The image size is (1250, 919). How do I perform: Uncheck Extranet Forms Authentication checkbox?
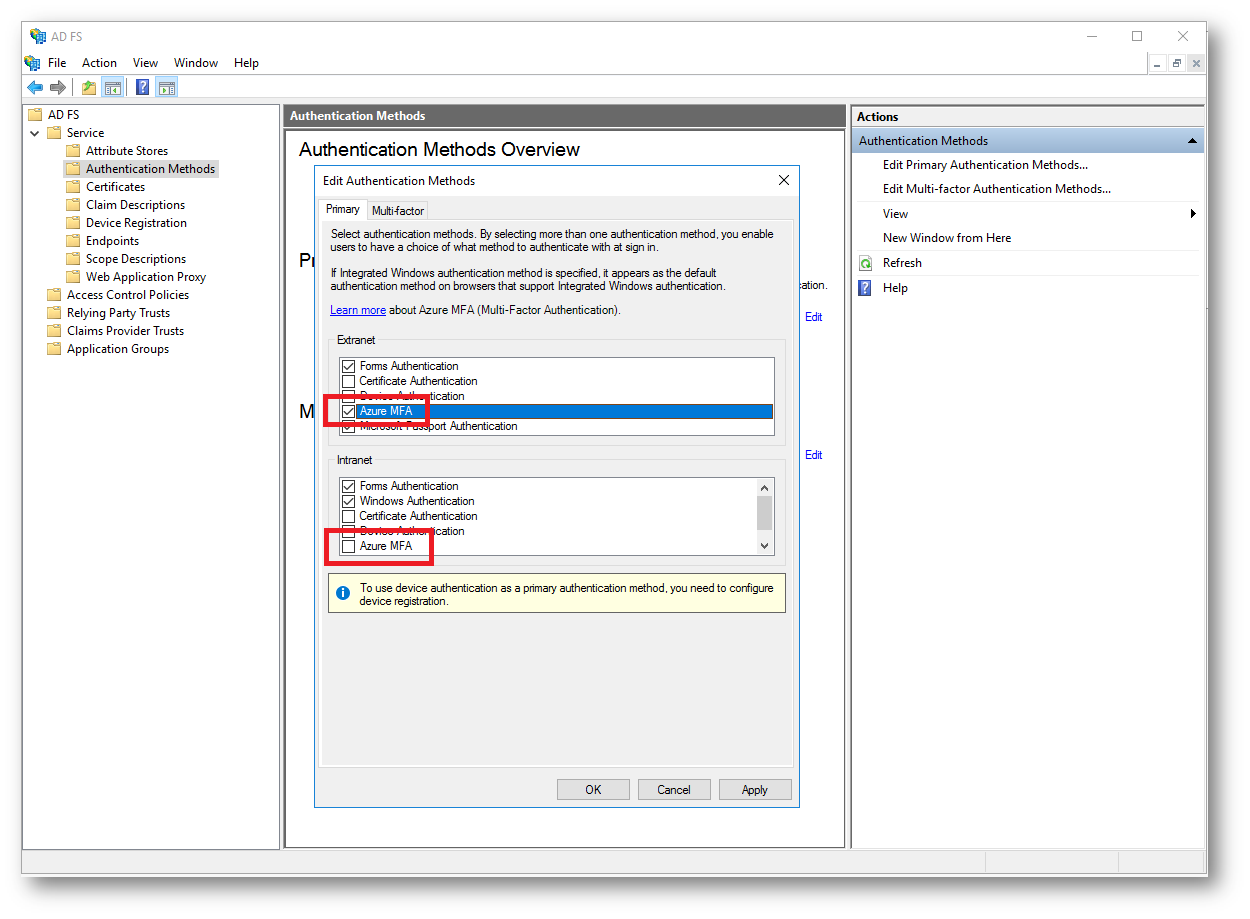pos(348,367)
